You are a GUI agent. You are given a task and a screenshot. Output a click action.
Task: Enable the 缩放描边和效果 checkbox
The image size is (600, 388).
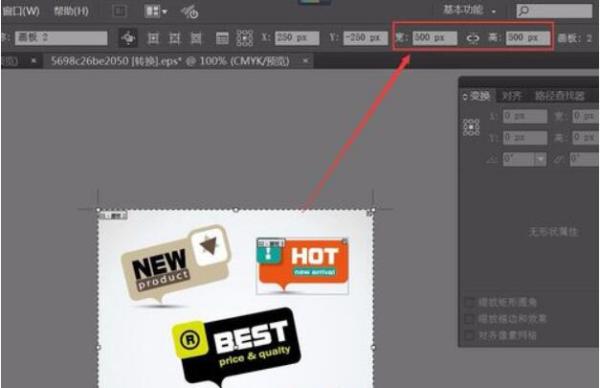click(469, 319)
